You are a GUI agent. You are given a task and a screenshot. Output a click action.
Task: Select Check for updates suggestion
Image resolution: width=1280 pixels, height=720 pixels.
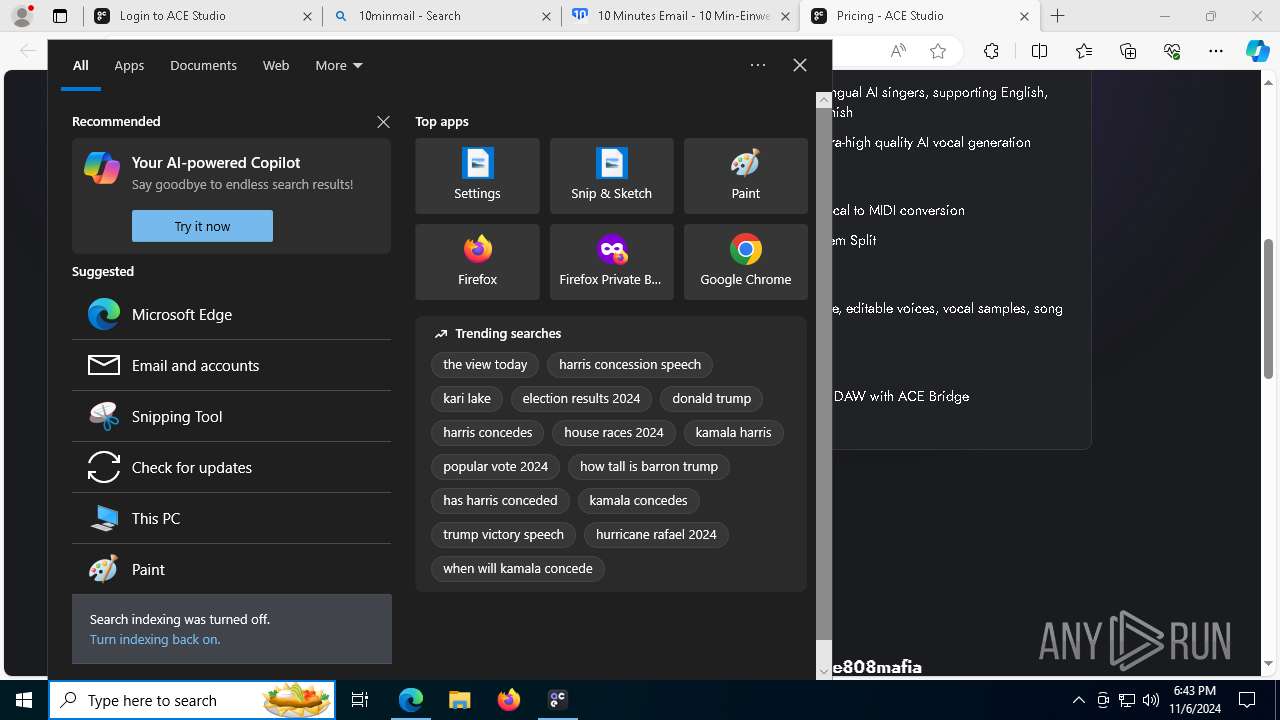pyautogui.click(x=231, y=467)
